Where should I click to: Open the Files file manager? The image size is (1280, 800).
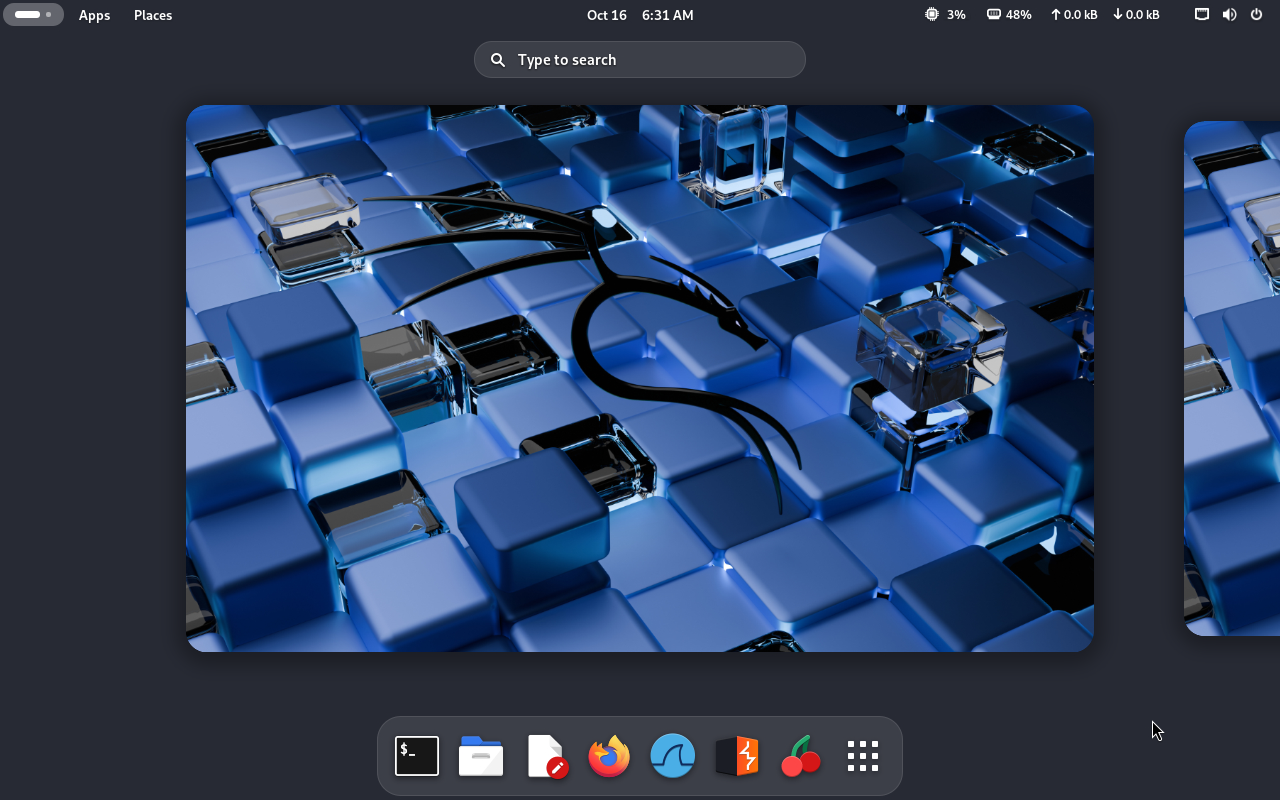tap(481, 756)
